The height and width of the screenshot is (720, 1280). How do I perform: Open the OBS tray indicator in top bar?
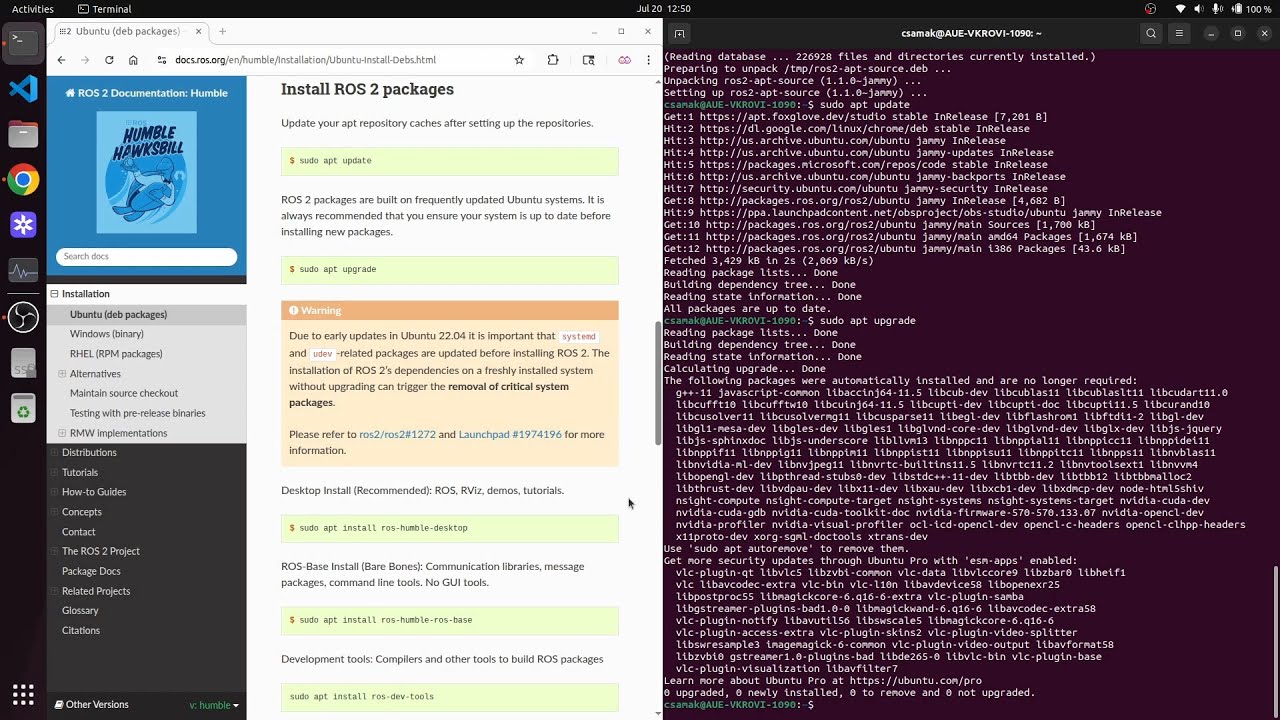click(1150, 9)
